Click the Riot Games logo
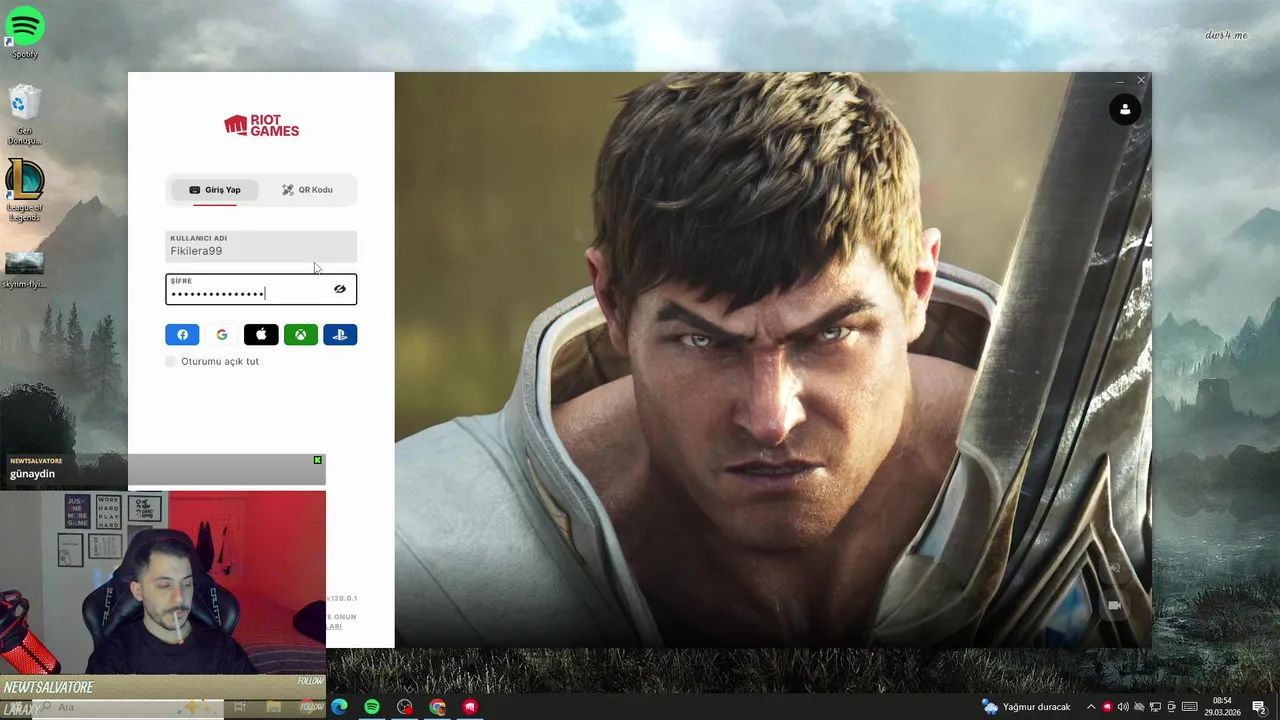Image resolution: width=1280 pixels, height=720 pixels. 261,125
